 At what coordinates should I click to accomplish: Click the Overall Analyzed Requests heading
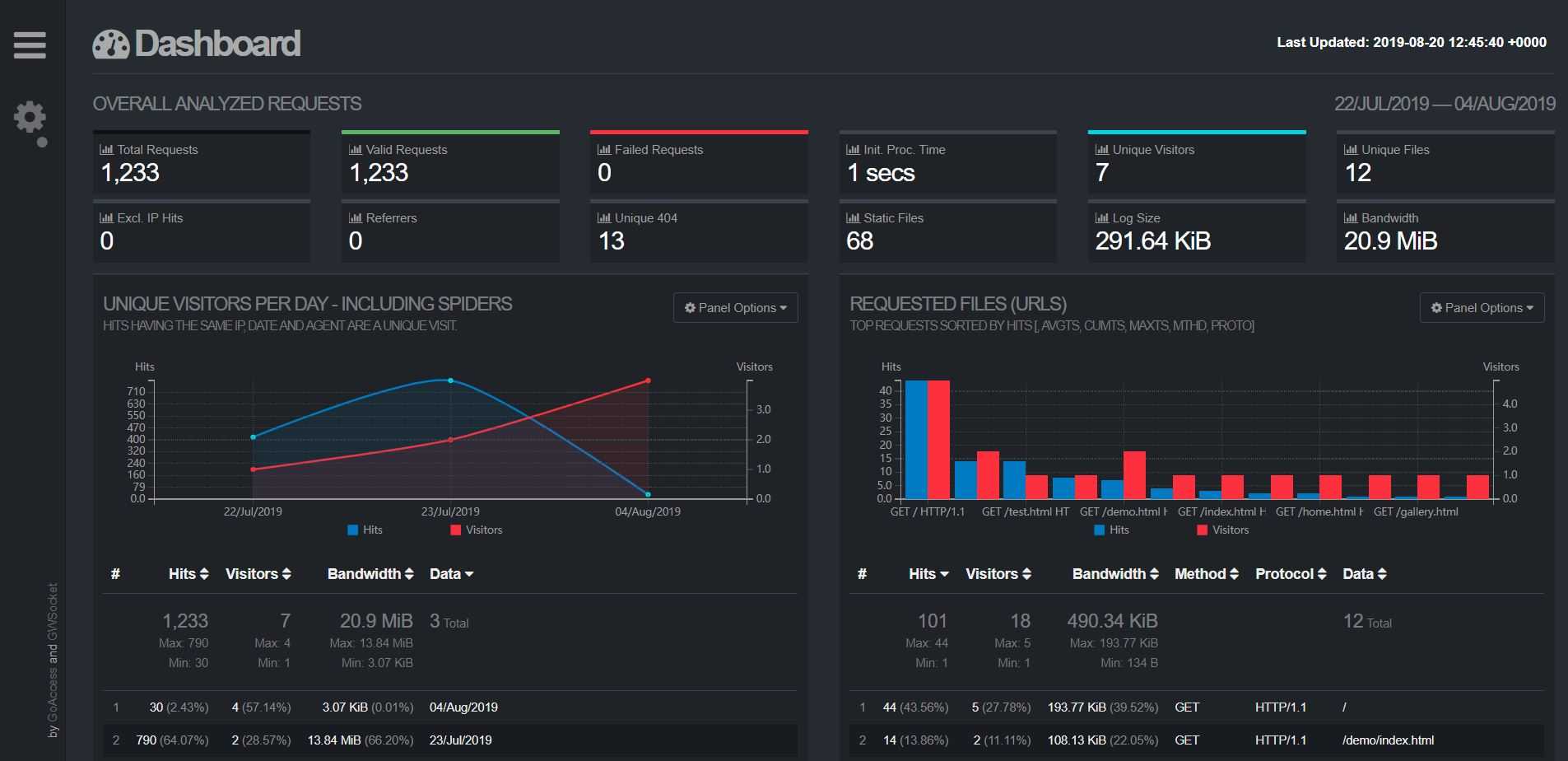(227, 104)
